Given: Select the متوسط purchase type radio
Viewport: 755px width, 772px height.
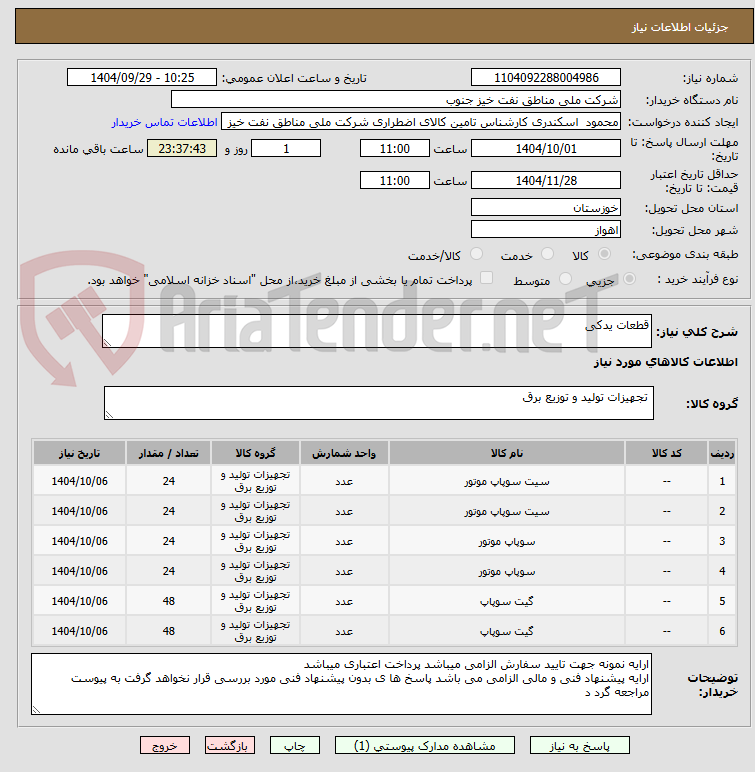Looking at the screenshot, I should click(565, 279).
